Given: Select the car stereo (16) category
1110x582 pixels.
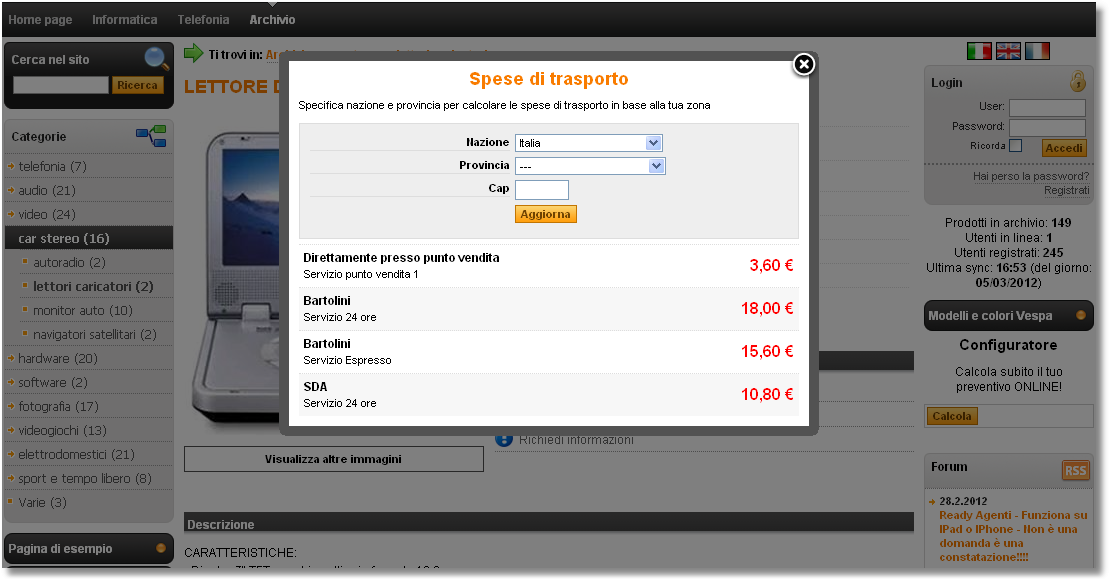Looking at the screenshot, I should 88,238.
